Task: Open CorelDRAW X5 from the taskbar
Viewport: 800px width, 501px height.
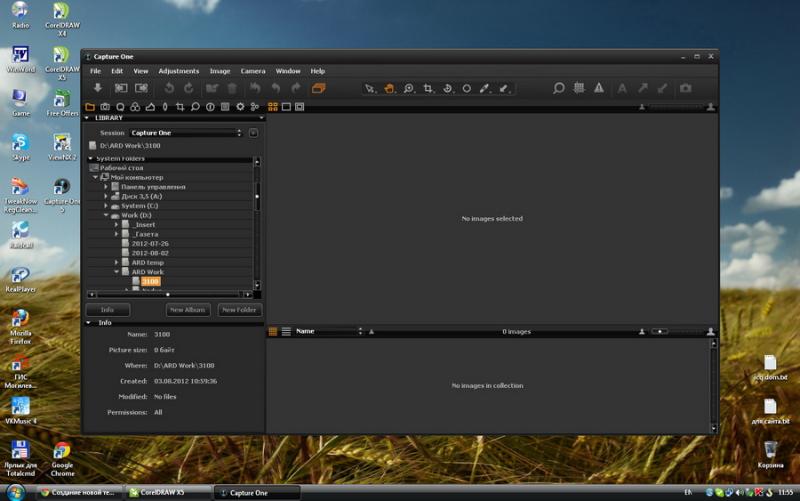Action: [168, 492]
